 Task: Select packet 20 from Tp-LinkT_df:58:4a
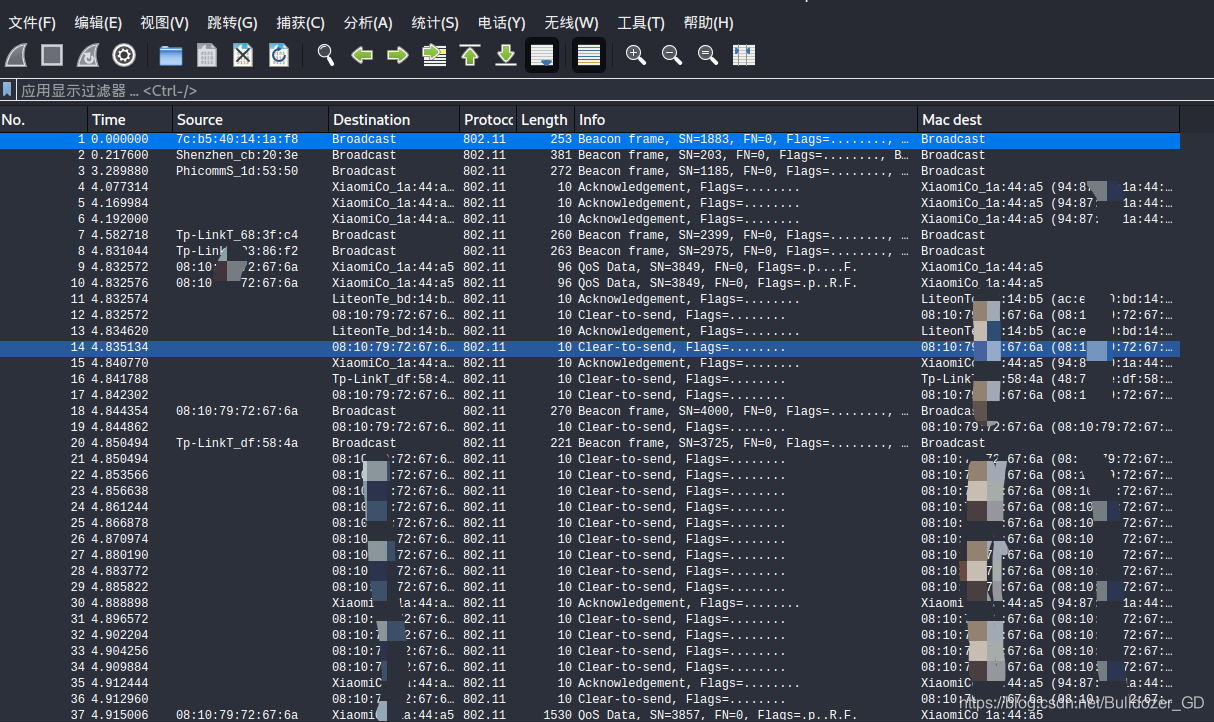click(x=590, y=443)
